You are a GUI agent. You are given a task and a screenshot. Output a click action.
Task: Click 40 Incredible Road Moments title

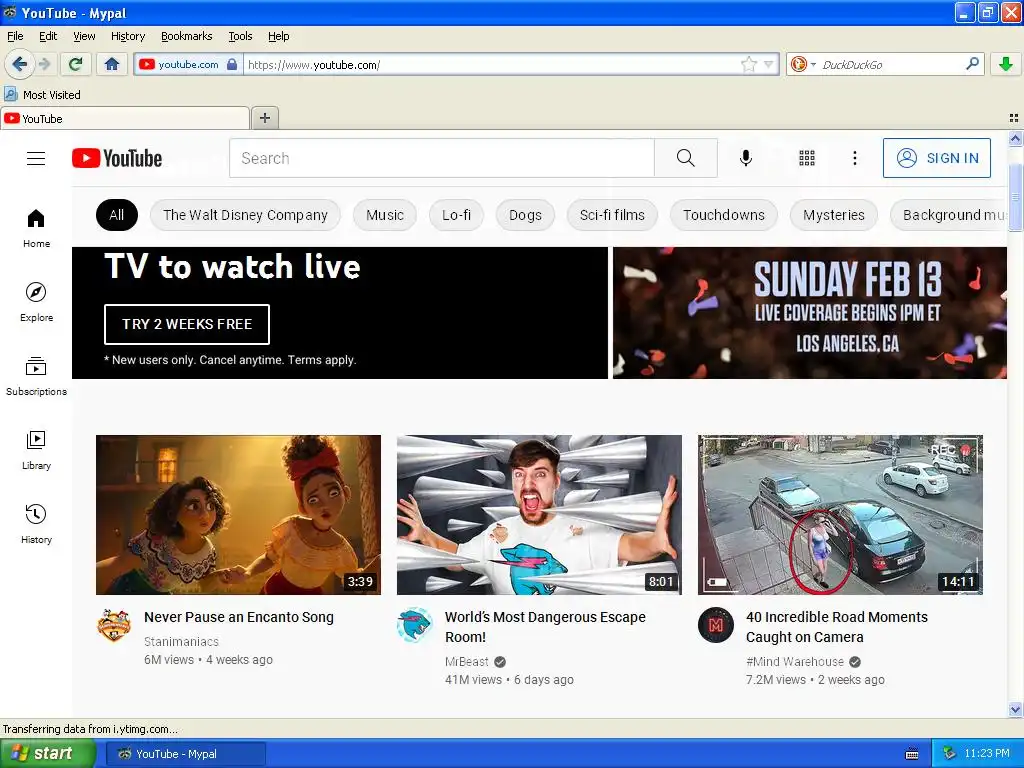(x=837, y=627)
